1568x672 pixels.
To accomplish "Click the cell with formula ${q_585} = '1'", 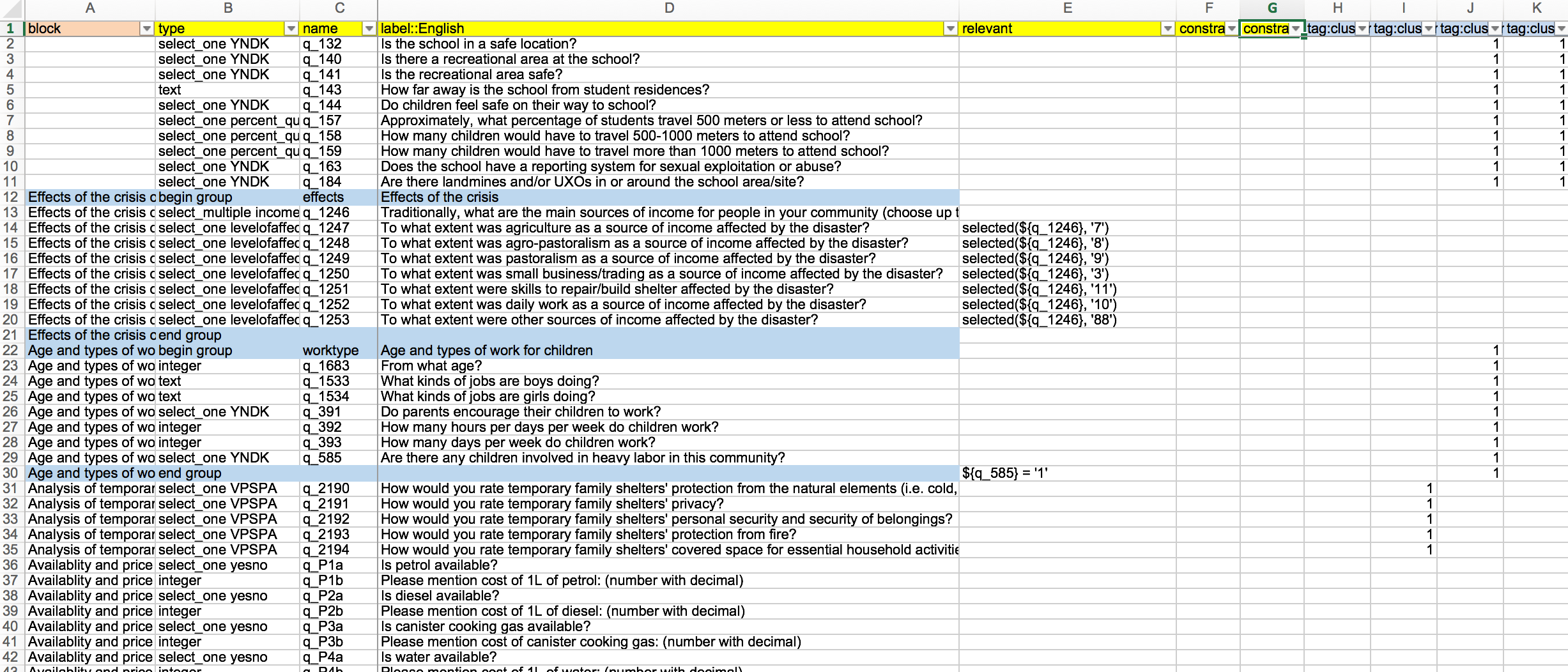I will click(1067, 473).
